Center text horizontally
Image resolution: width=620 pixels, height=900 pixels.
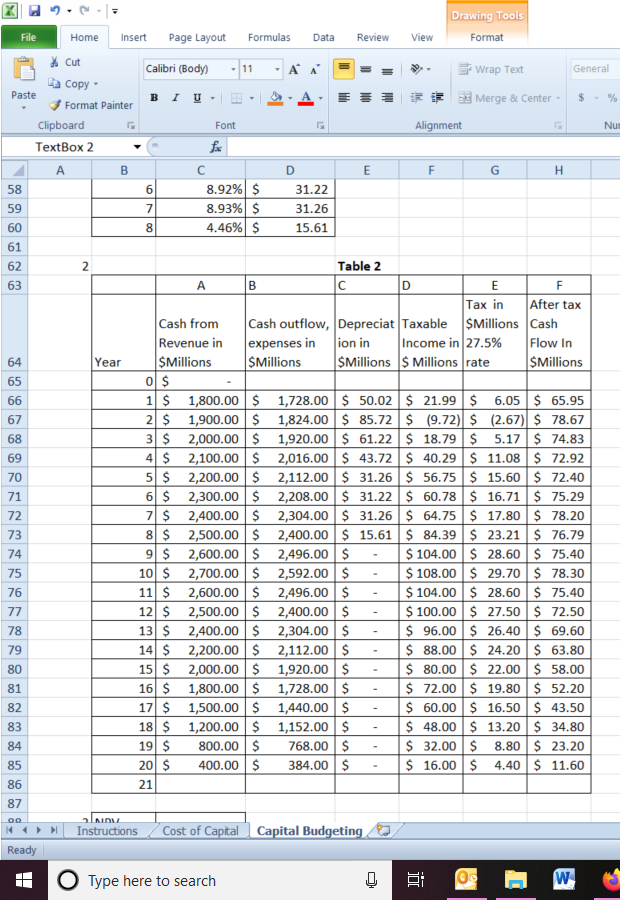tap(366, 98)
